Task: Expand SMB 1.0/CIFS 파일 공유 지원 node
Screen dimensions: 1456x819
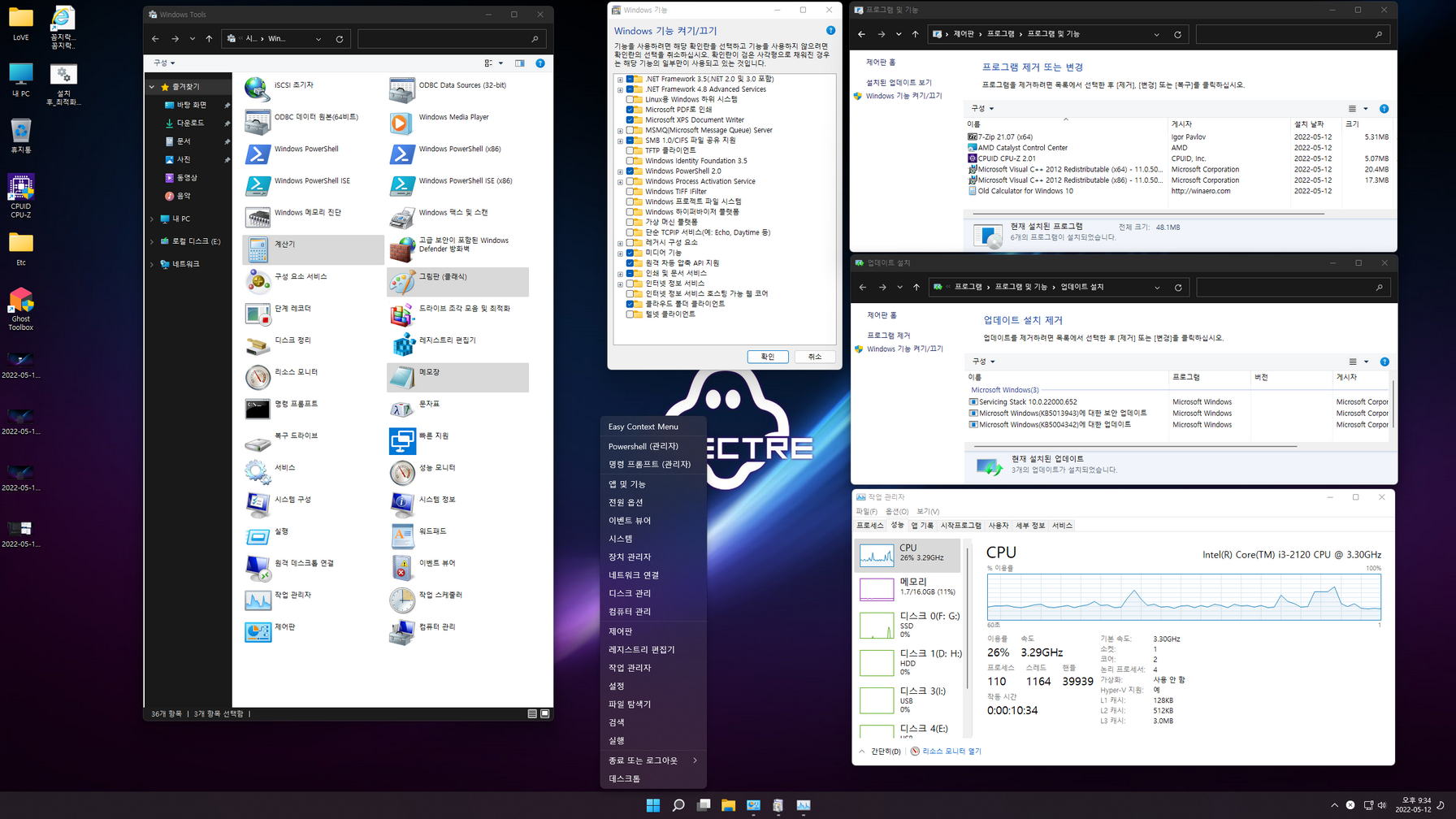Action: 620,141
